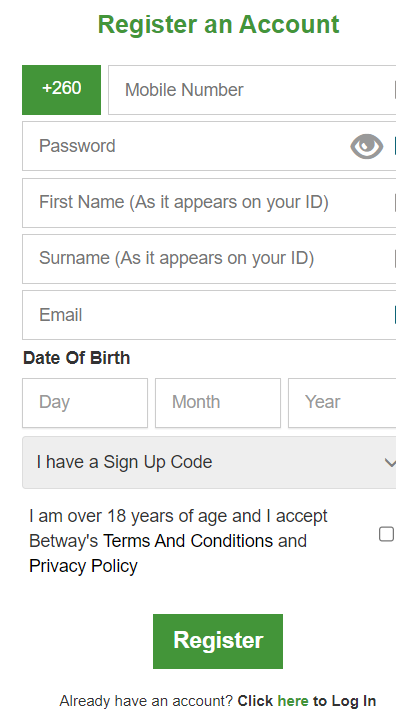Tick the over 18 terms checkbox
This screenshot has height=725, width=396.
pos(386,534)
